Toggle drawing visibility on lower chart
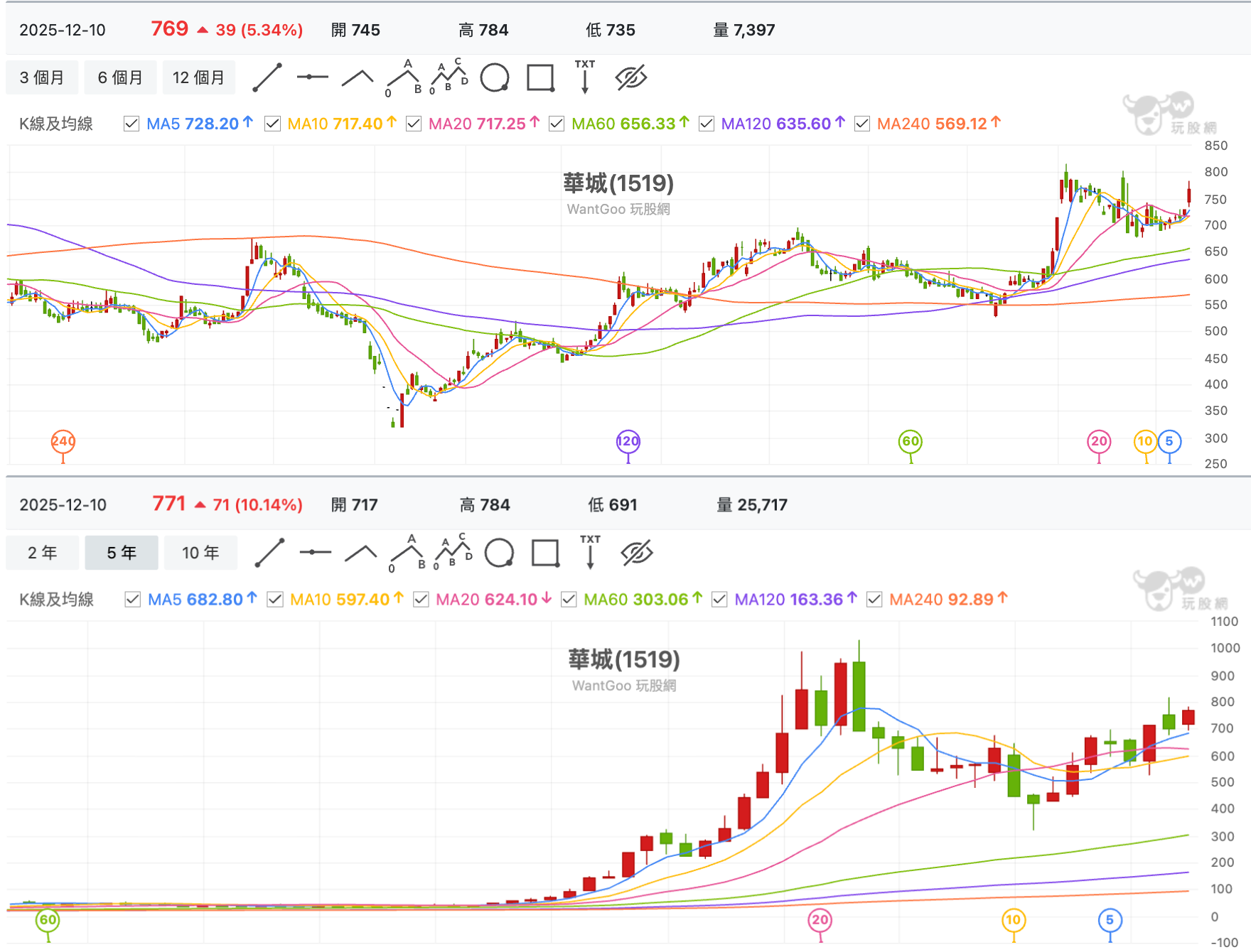Viewport: 1251px width, 952px height. (636, 553)
